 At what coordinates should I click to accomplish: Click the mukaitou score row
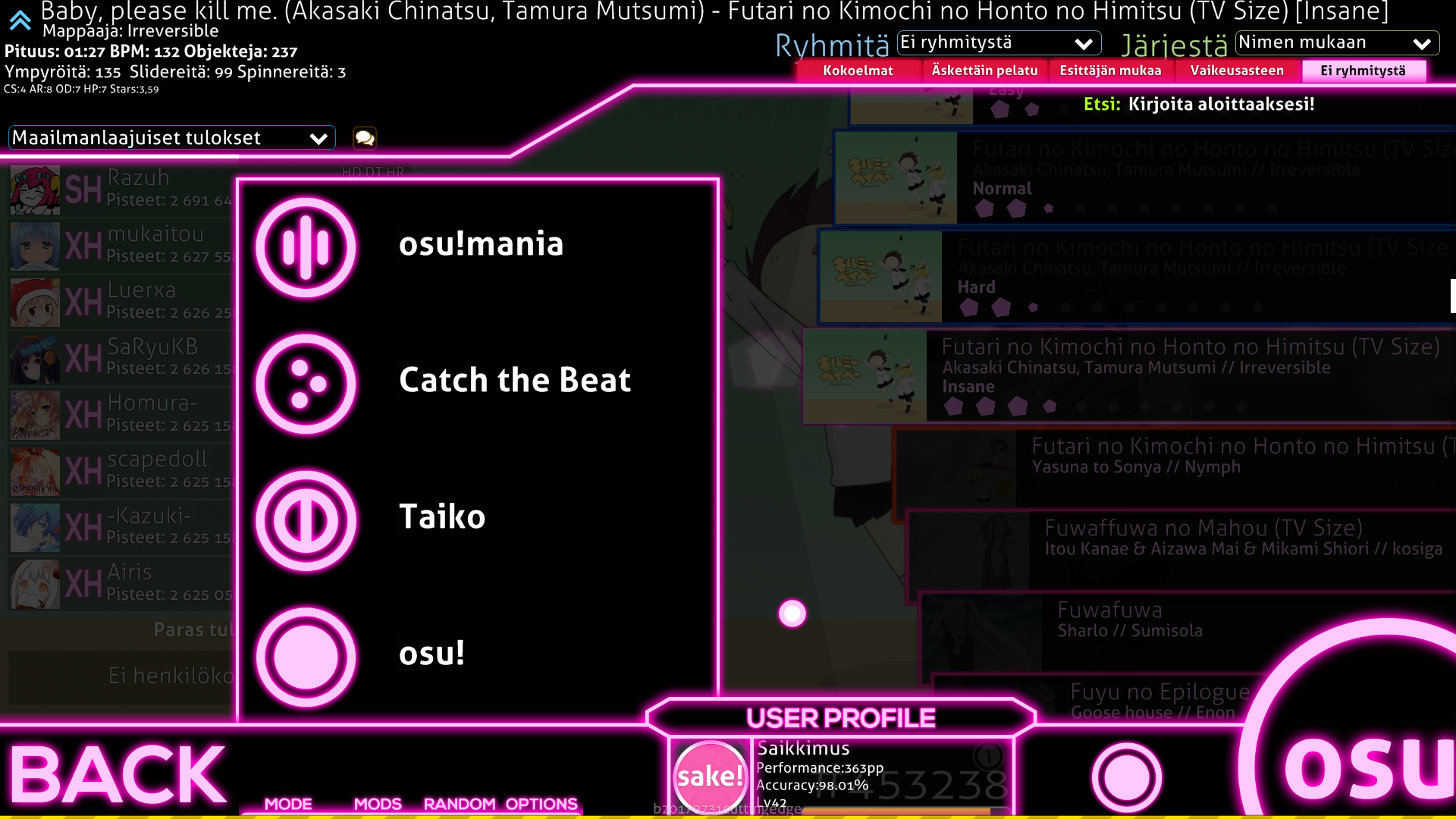tap(121, 246)
